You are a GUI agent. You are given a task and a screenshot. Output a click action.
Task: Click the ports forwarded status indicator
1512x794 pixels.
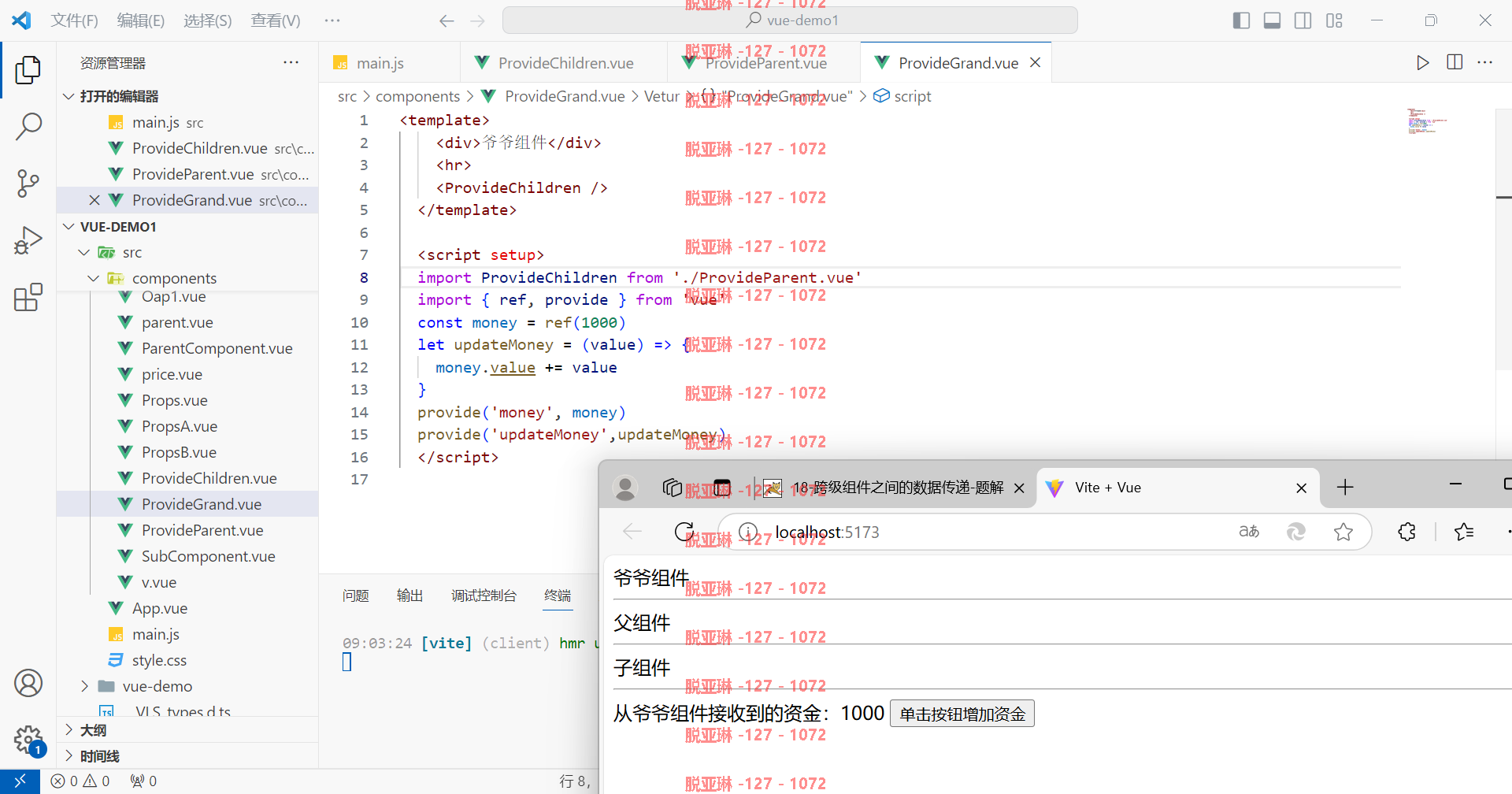tap(143, 781)
